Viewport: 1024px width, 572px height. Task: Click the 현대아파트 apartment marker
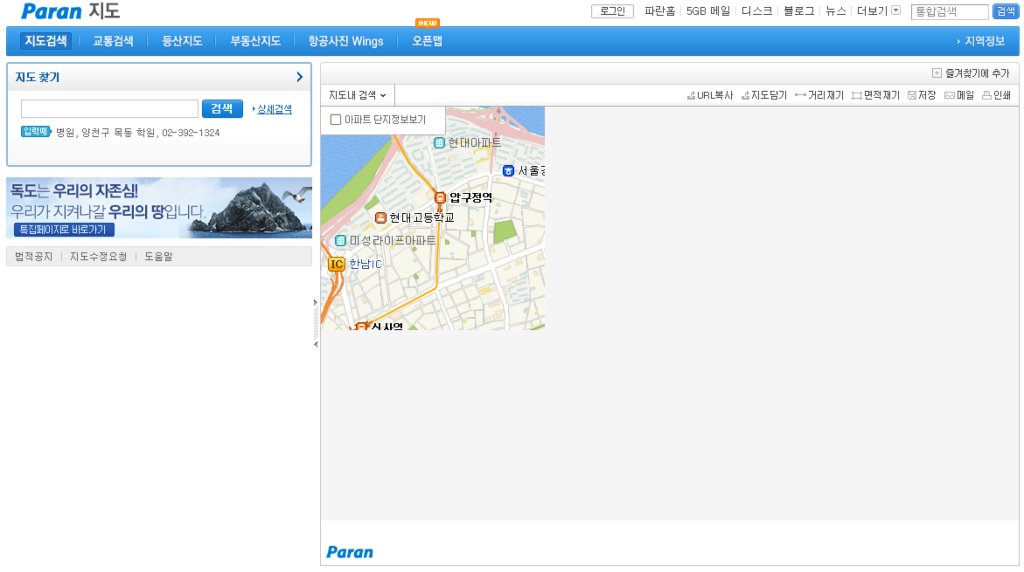[440, 142]
